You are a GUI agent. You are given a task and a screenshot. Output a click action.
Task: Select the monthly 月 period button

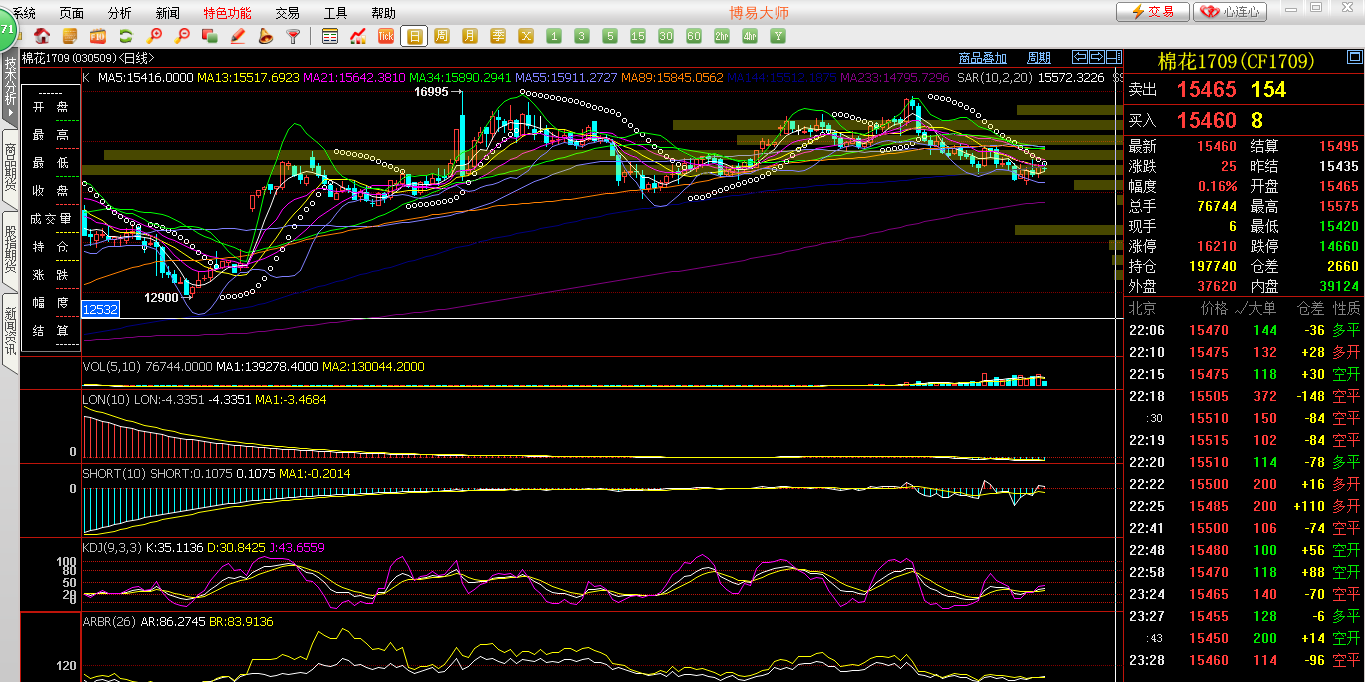(x=470, y=36)
